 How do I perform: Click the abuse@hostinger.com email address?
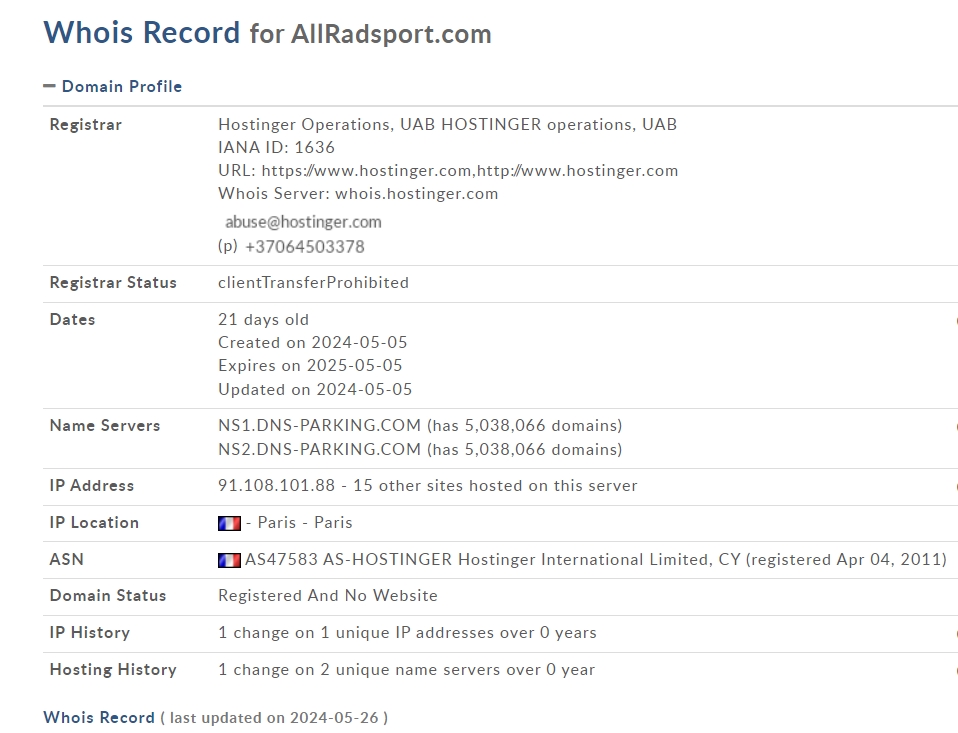coord(303,222)
